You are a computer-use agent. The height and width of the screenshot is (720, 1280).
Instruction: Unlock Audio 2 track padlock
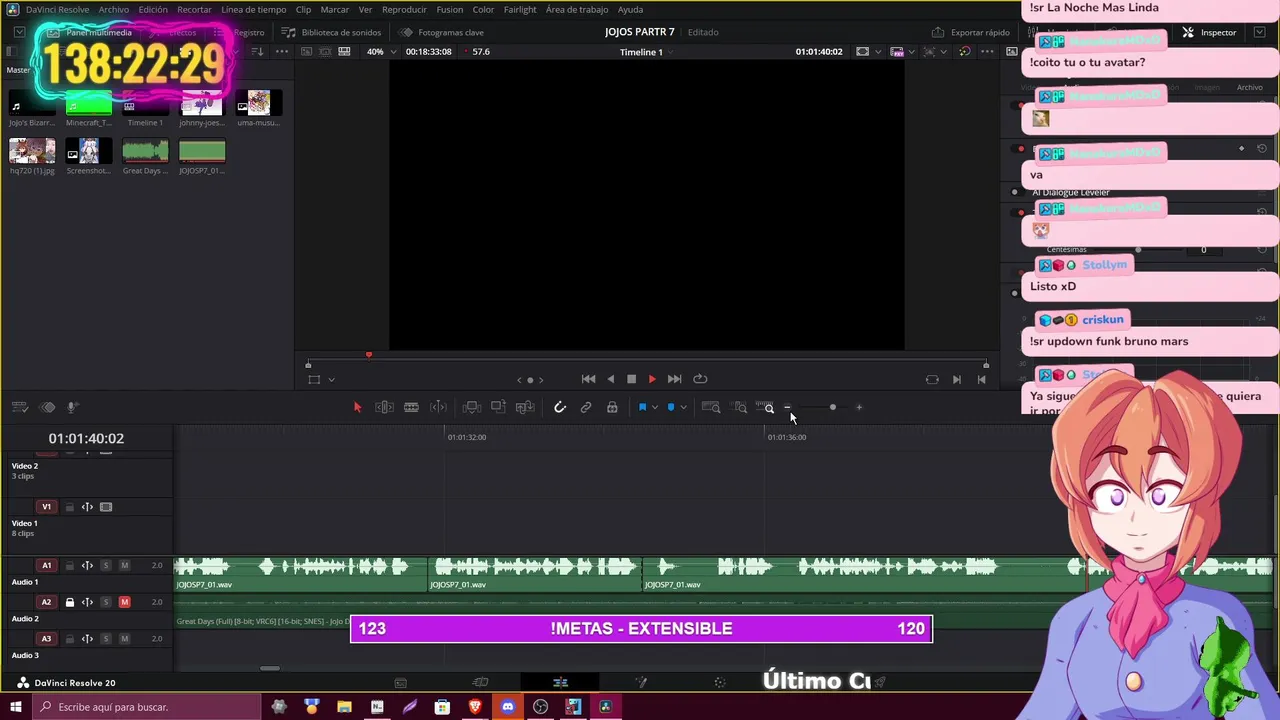[69, 602]
